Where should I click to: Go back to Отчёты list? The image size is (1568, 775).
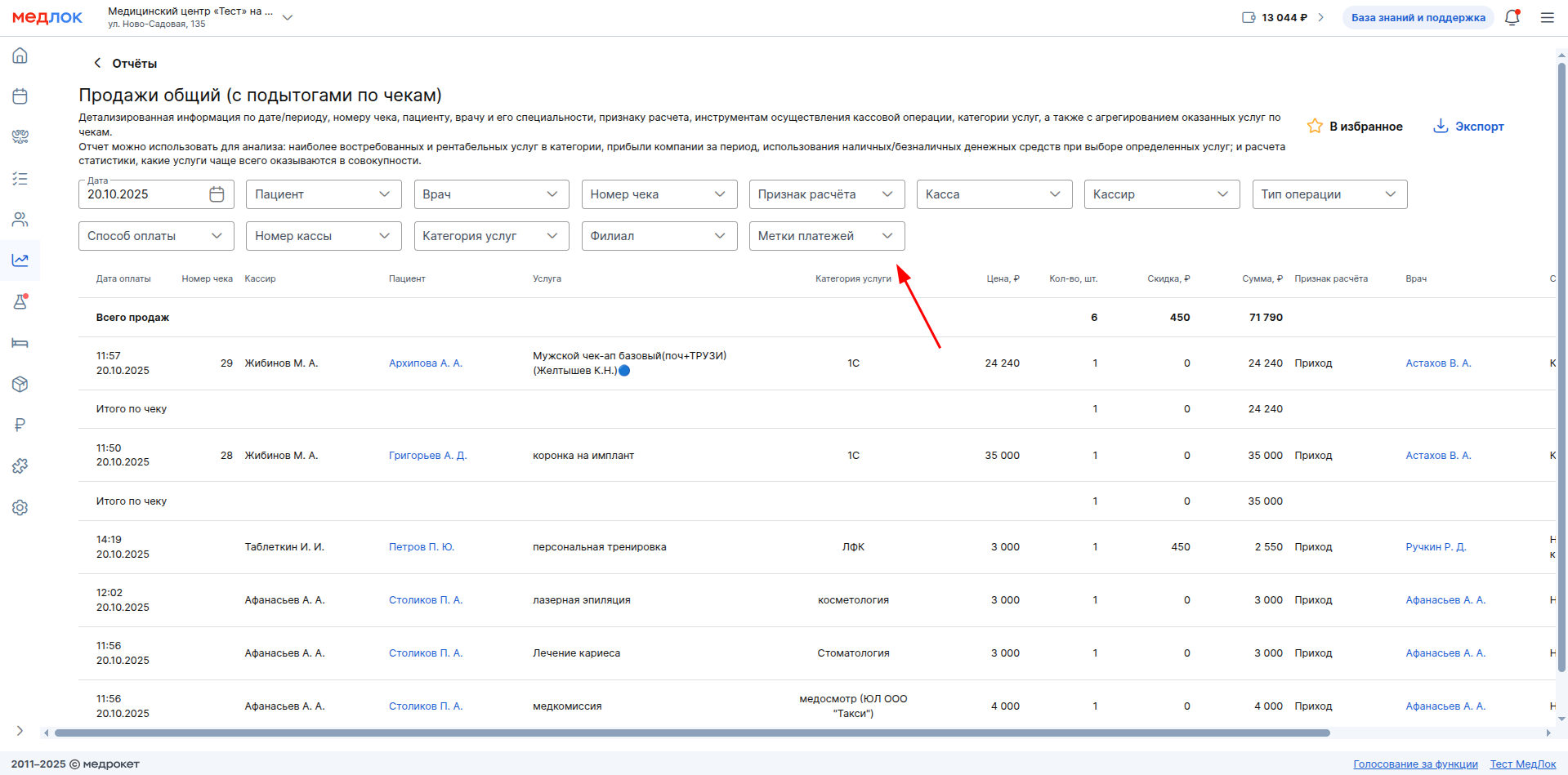point(125,64)
